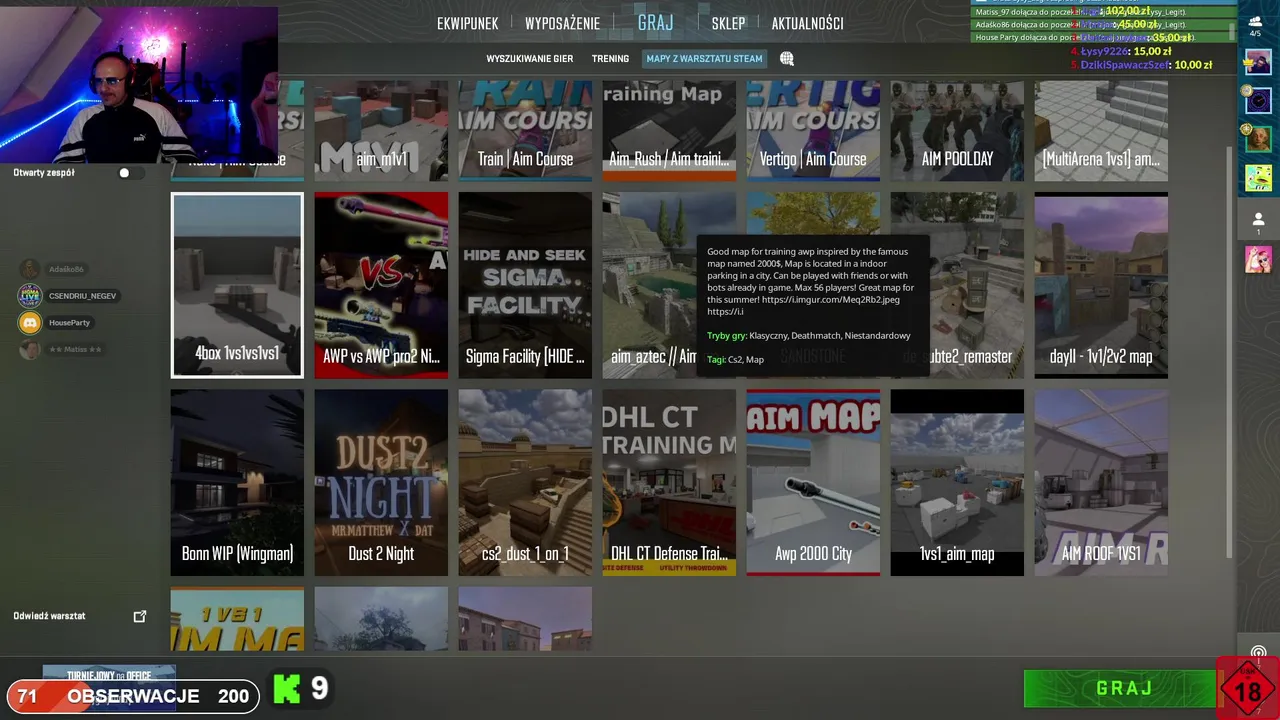Click the HouseParty name label
Screen dimensions: 1280x720
(x=69, y=323)
